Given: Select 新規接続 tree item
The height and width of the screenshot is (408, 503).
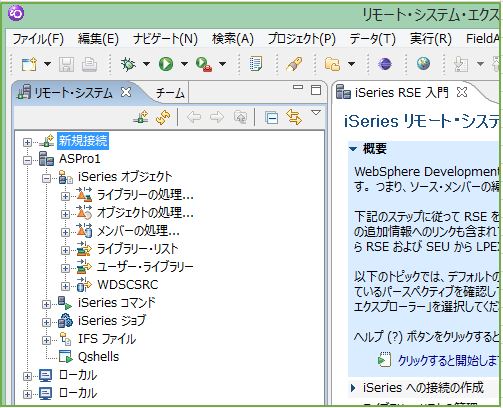Looking at the screenshot, I should [83, 141].
